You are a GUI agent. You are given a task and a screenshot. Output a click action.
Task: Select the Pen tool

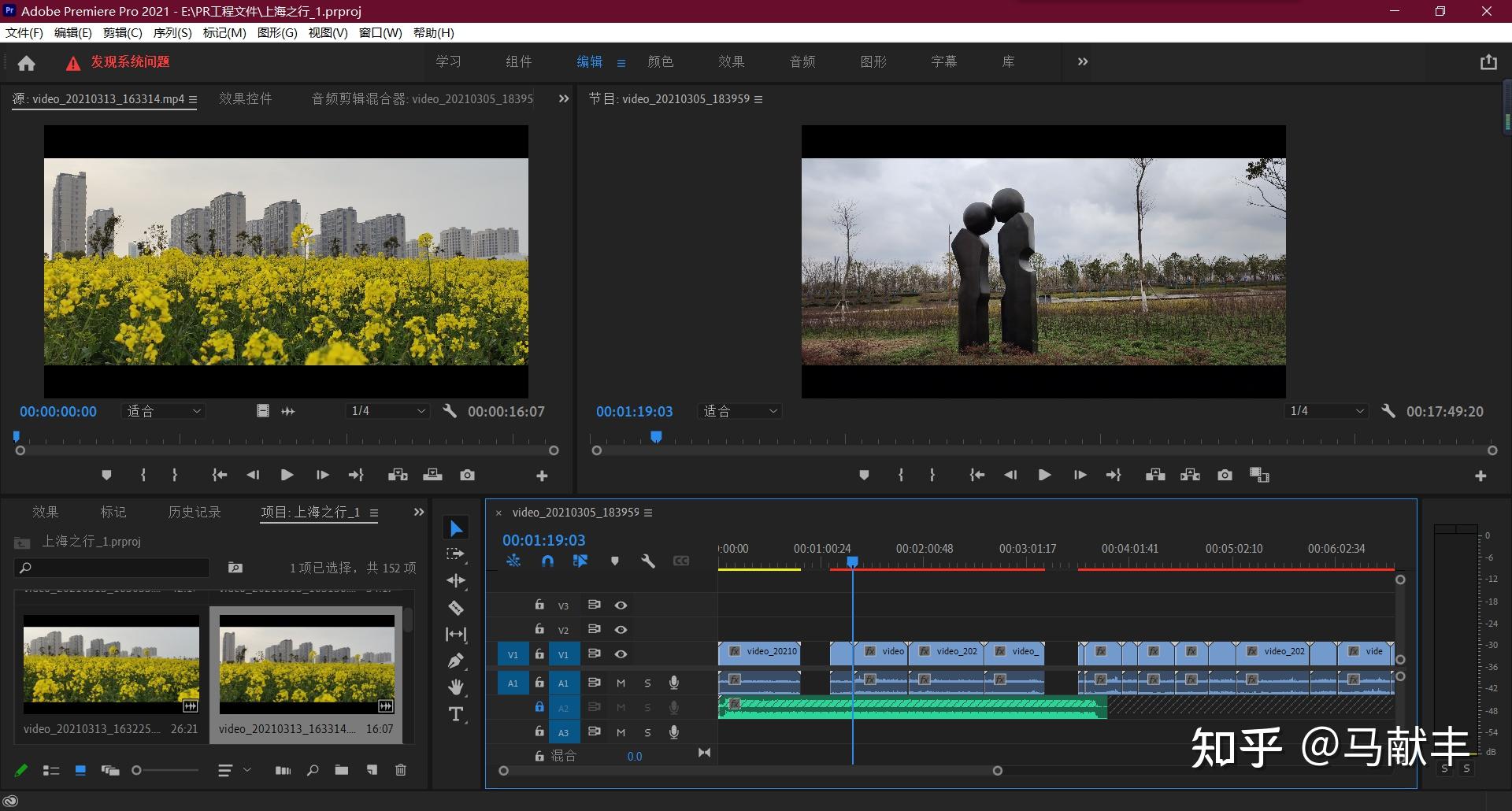(456, 661)
